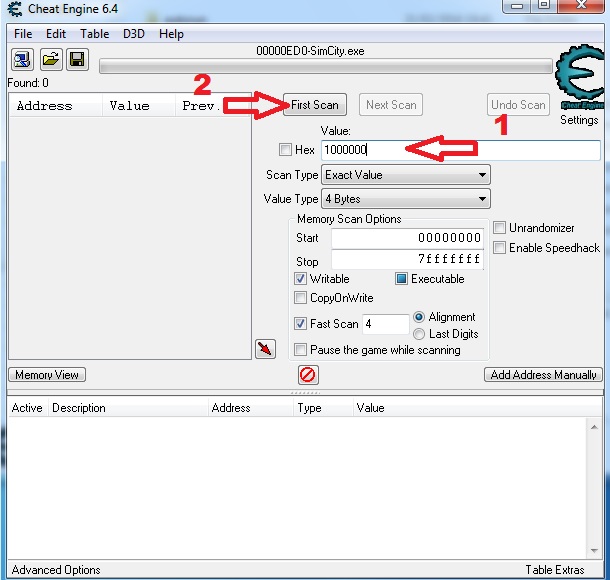Click the open folder toolbar icon
610x580 pixels.
click(51, 60)
